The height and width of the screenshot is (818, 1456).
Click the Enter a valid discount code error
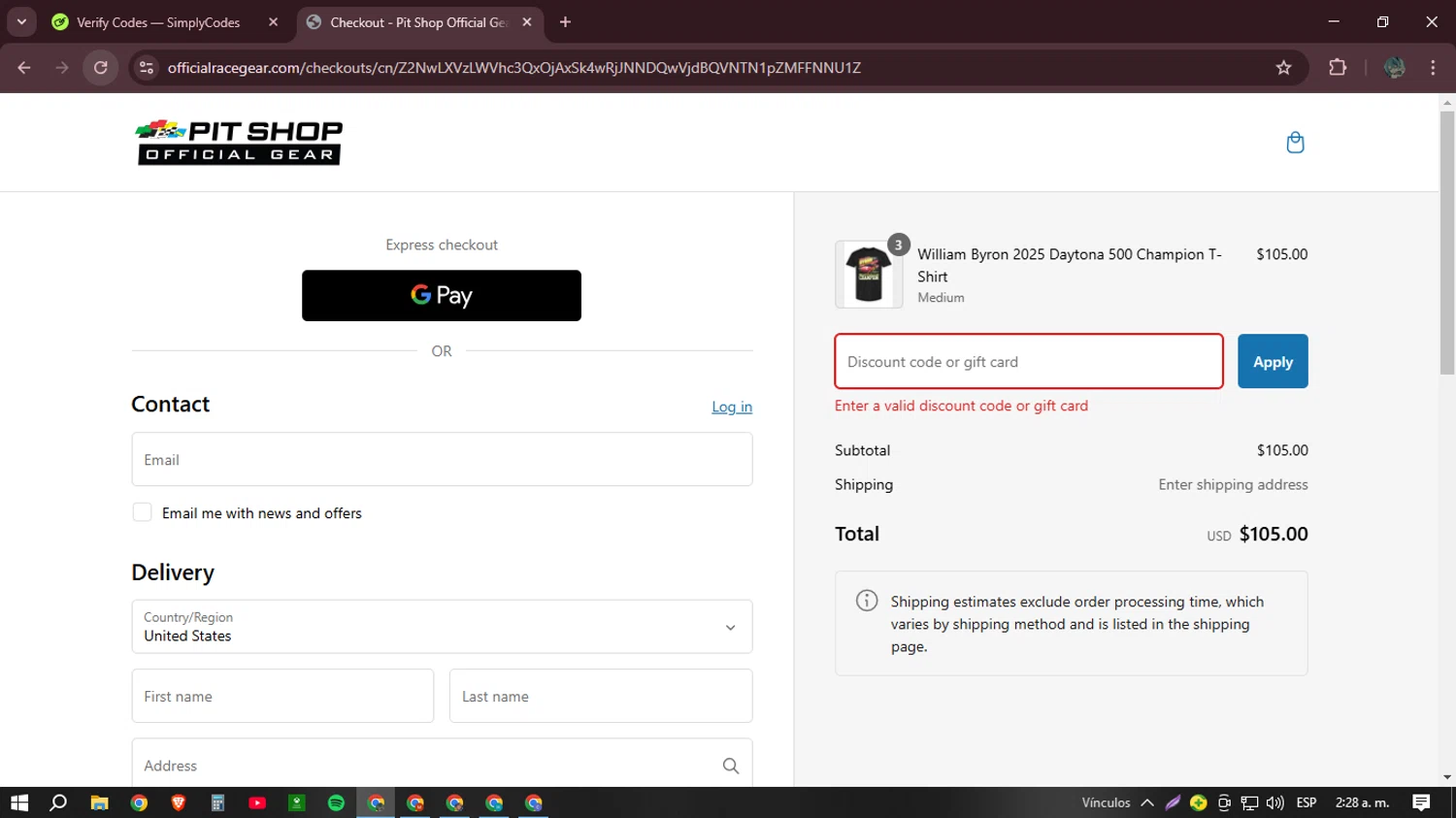coord(961,406)
